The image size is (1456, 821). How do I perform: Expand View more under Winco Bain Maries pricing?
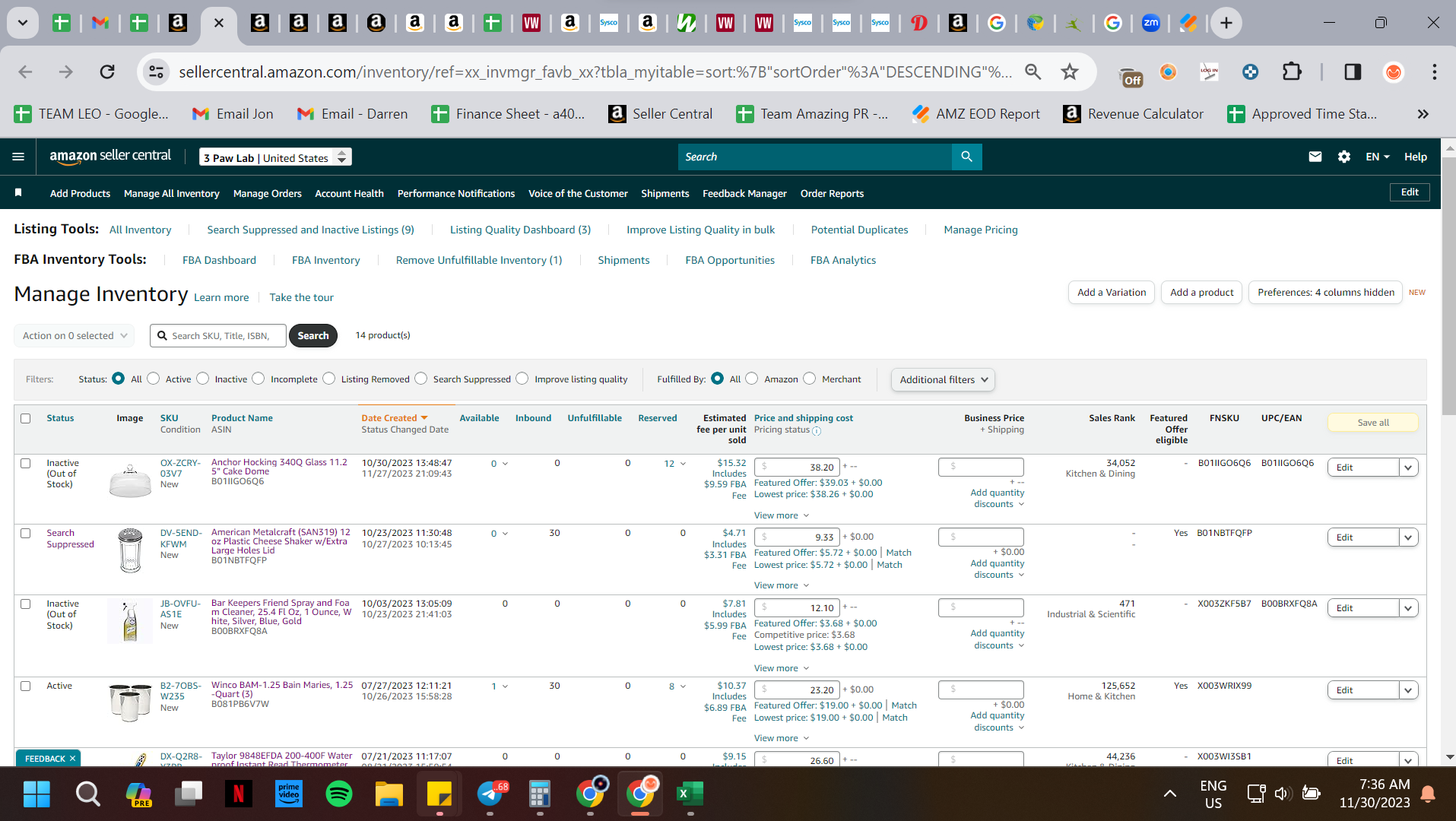click(782, 738)
